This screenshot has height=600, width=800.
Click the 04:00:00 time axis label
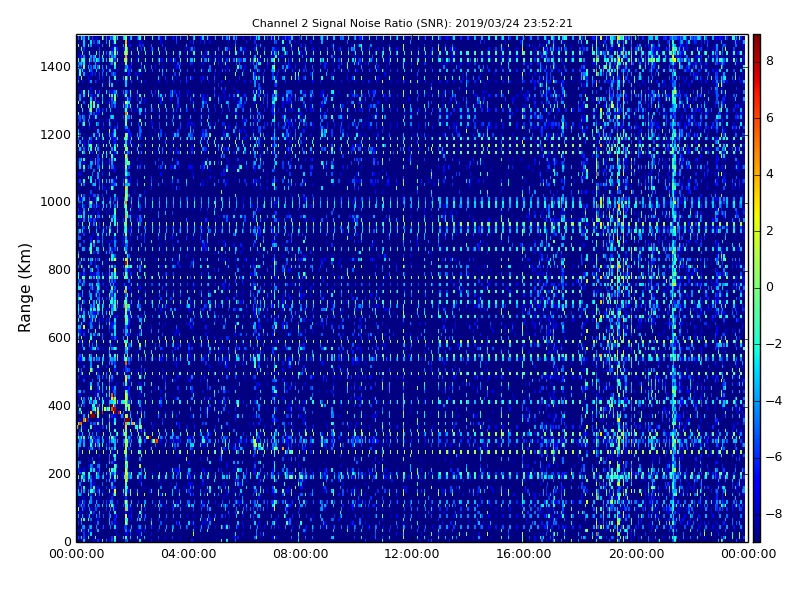(x=189, y=554)
